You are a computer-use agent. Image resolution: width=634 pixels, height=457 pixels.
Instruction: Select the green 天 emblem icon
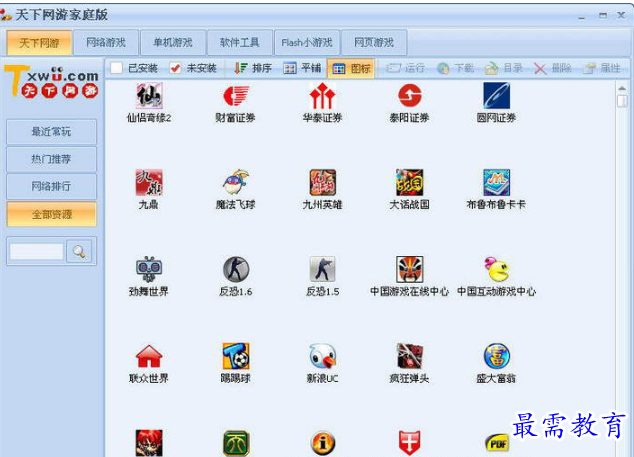236,443
